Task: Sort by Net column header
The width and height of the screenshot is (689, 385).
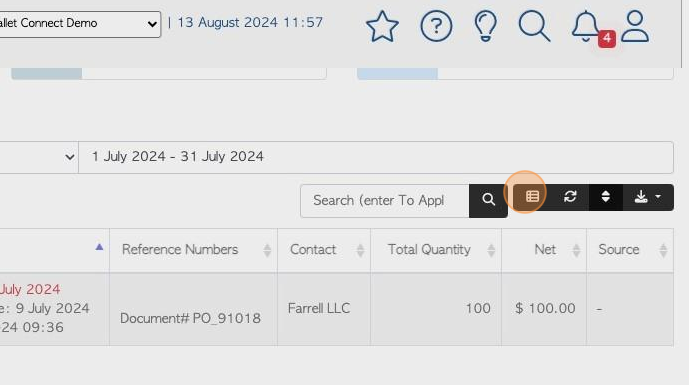Action: coord(544,250)
